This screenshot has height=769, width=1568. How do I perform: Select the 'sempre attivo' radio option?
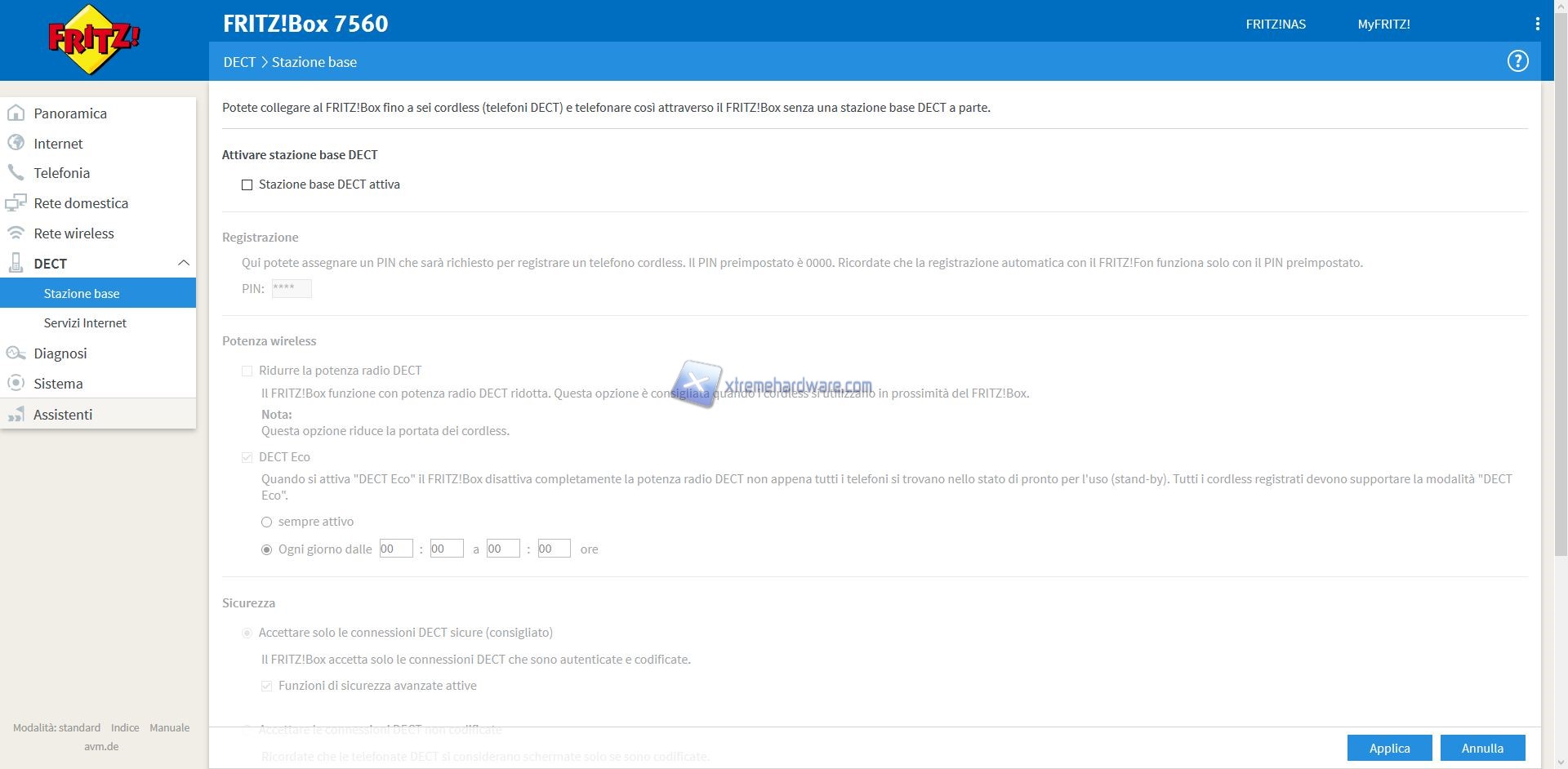pos(266,522)
